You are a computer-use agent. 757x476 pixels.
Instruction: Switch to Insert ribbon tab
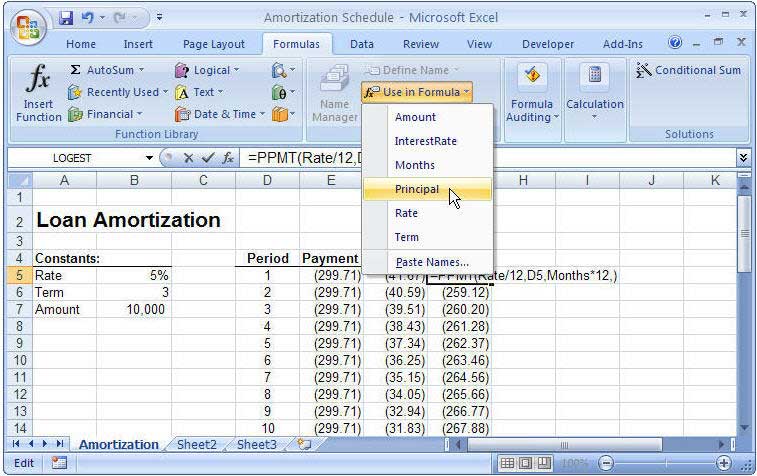138,44
